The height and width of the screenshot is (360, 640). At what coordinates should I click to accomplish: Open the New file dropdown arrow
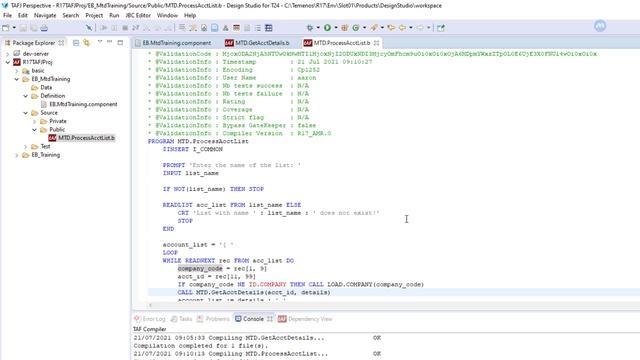click(x=14, y=28)
